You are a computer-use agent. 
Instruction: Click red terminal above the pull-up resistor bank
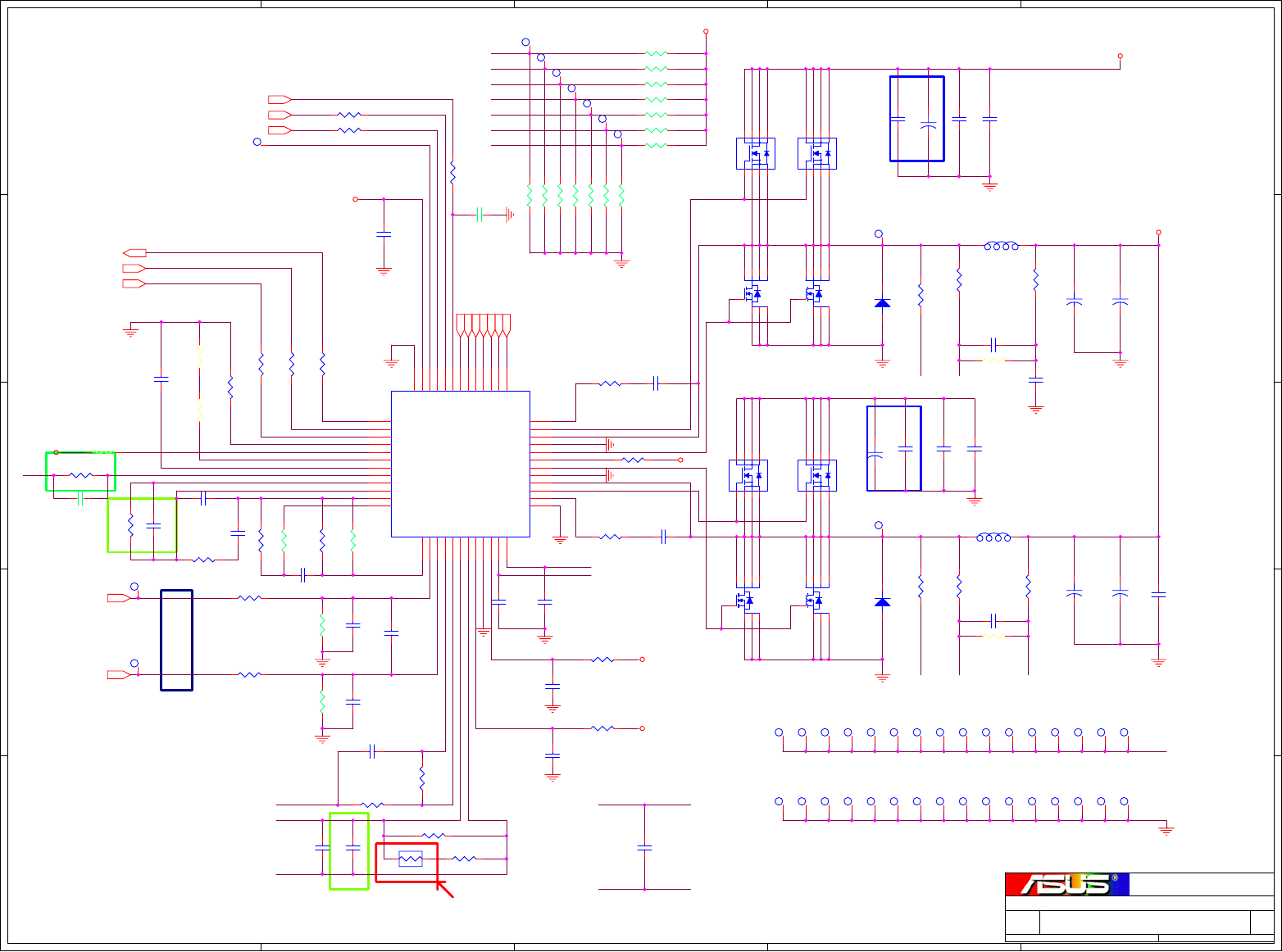706,32
